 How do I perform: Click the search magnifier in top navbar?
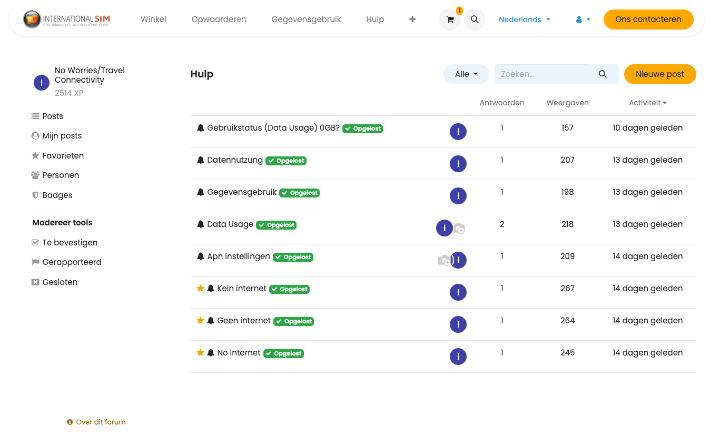click(x=474, y=19)
